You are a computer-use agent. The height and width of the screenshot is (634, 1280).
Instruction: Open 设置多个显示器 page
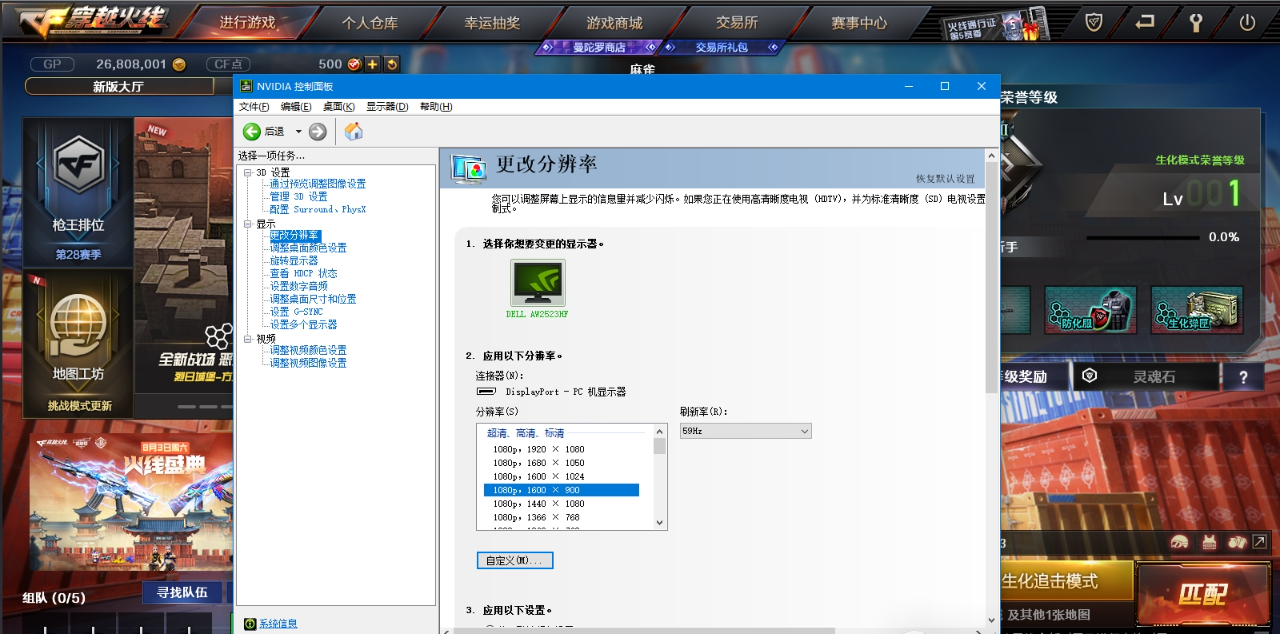coord(303,325)
